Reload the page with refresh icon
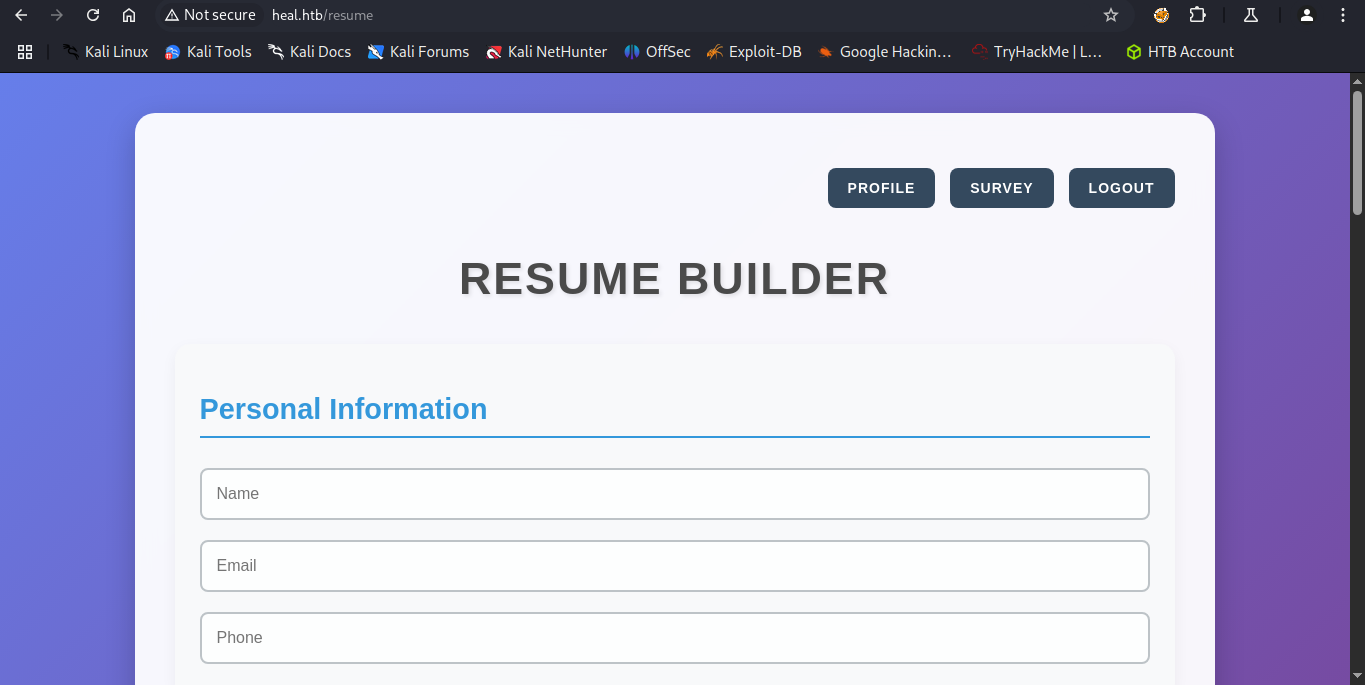This screenshot has height=685, width=1365. [93, 15]
